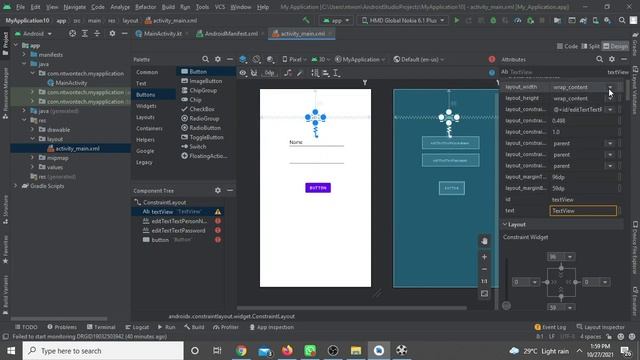640x360 pixels.
Task: Search the Palette with the magnifier icon
Action: (x=205, y=60)
